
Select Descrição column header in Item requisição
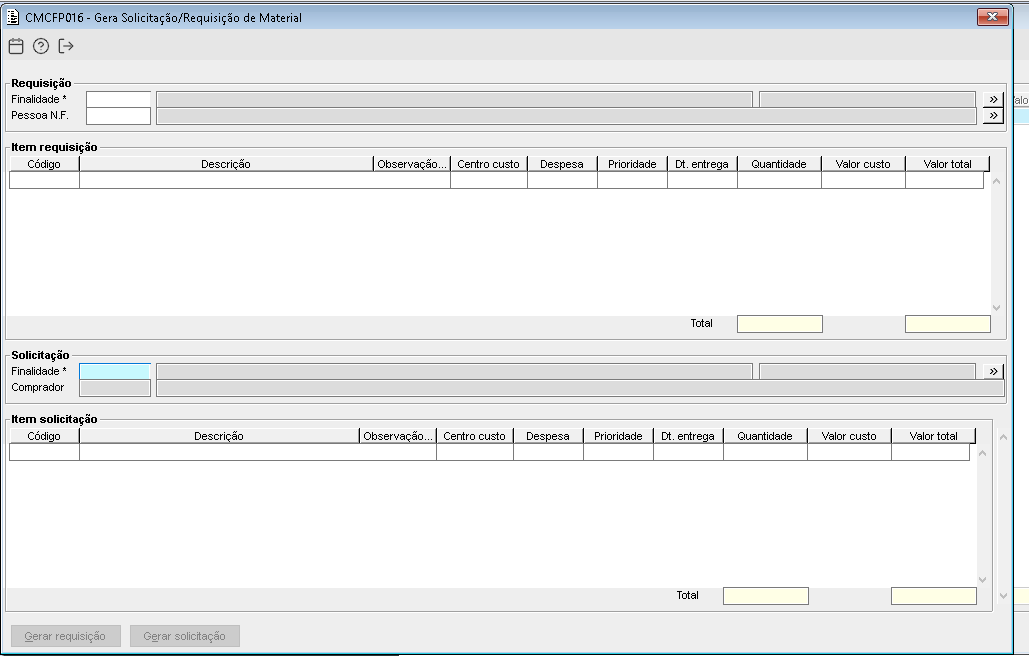tap(226, 164)
